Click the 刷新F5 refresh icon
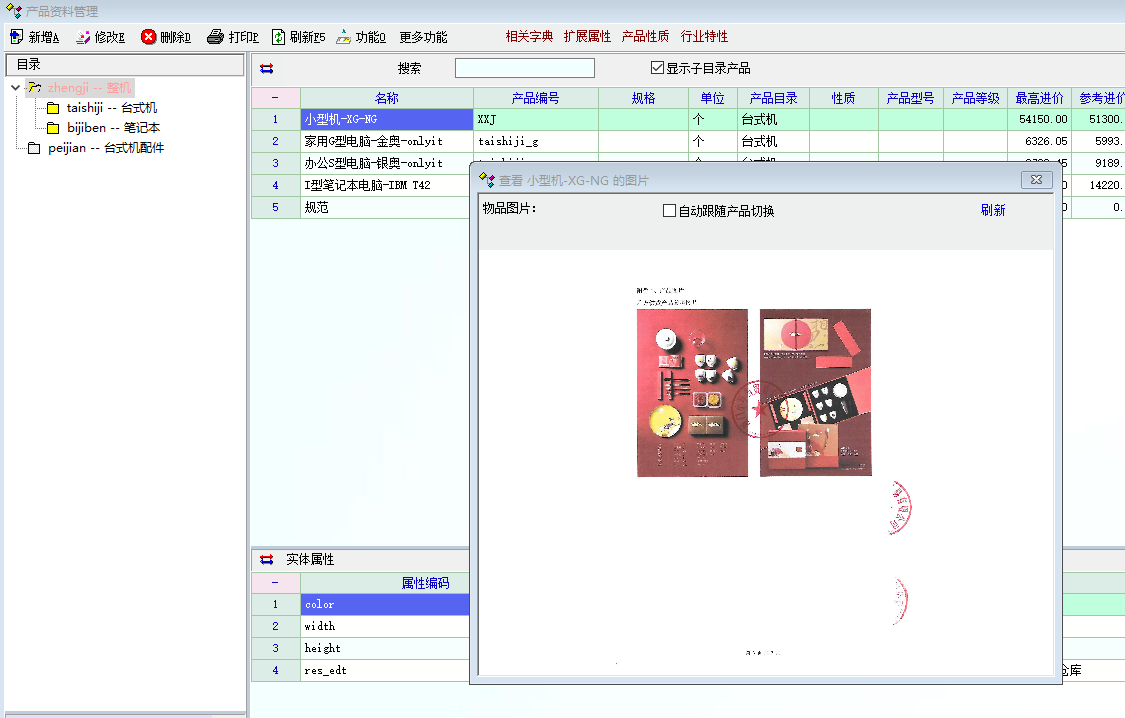1125x718 pixels. coord(278,37)
